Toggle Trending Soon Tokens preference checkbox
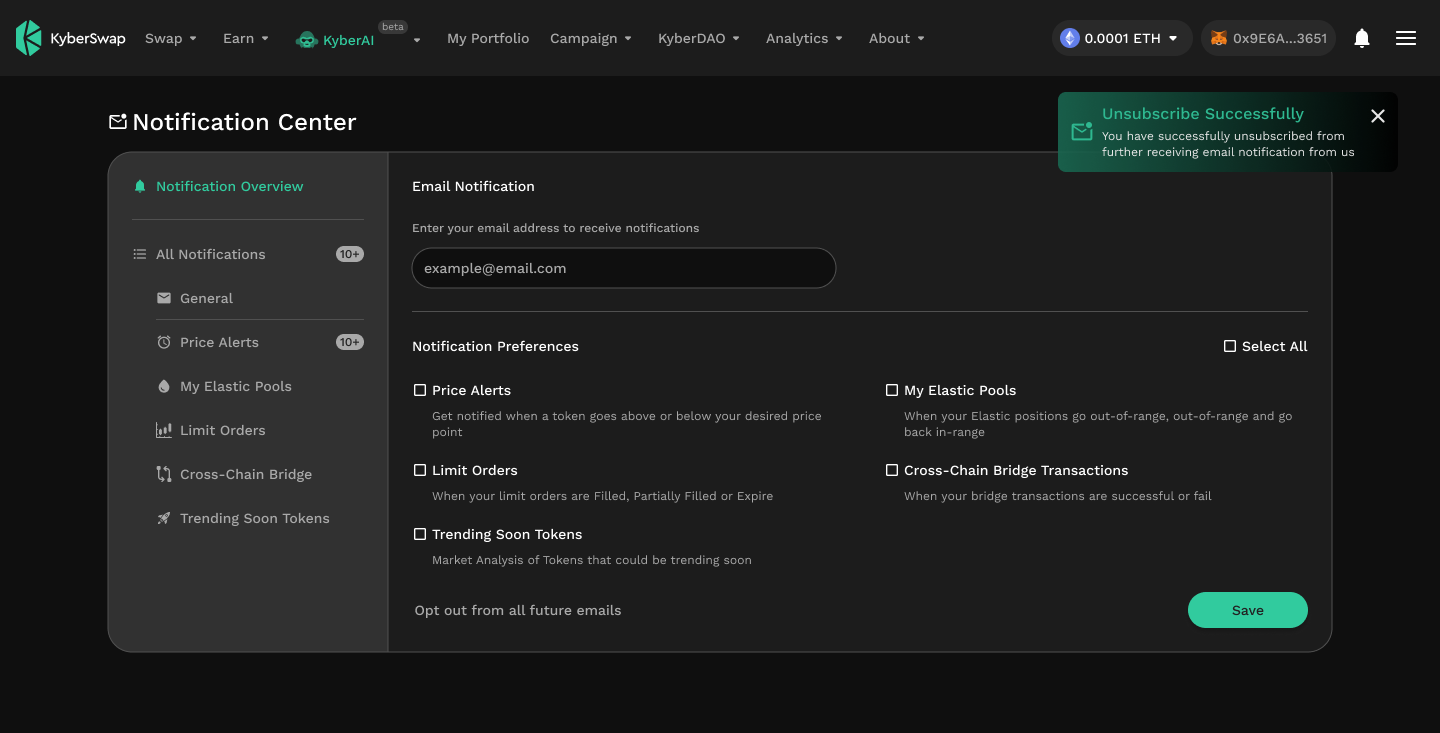This screenshot has height=733, width=1440. tap(420, 534)
